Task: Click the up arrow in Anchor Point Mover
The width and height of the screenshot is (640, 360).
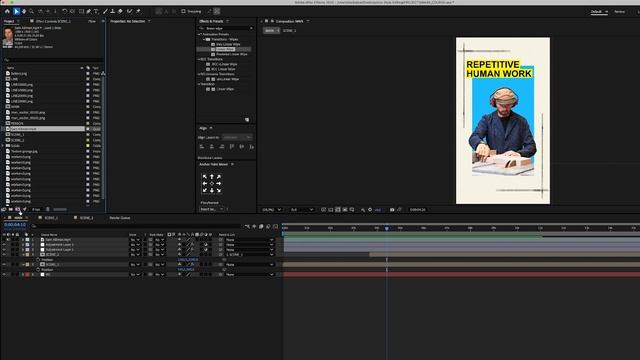Action: tap(211, 177)
